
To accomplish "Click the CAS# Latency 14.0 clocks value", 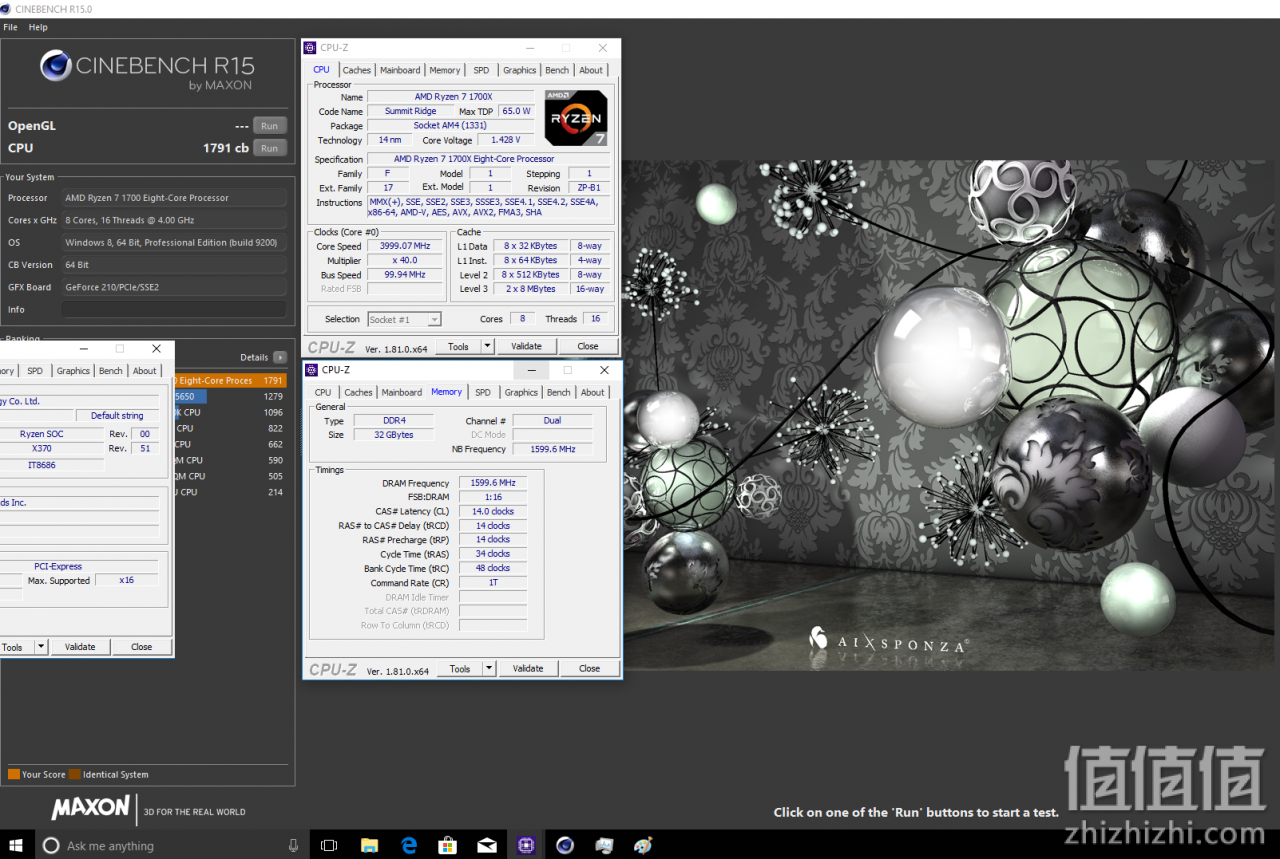I will pos(493,511).
